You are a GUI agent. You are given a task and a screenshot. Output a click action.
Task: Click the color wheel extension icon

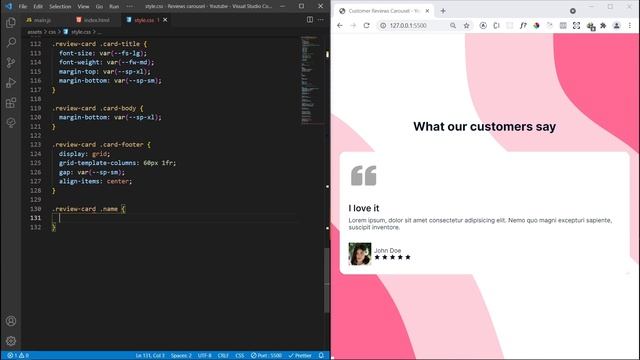pyautogui.click(x=536, y=25)
